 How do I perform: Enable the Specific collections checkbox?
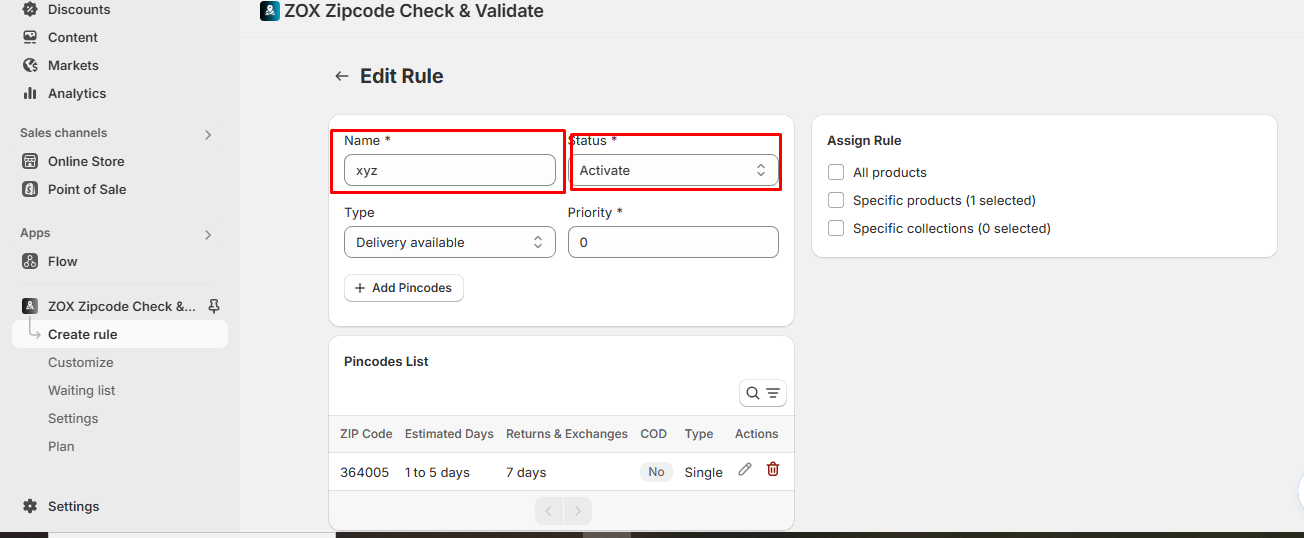coord(836,228)
